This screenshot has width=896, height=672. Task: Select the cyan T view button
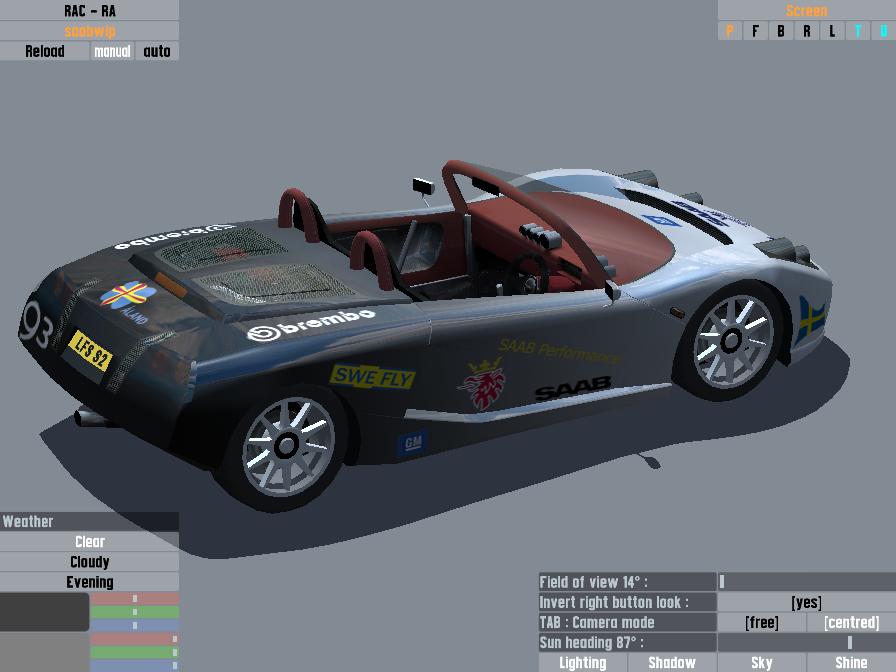tap(858, 31)
